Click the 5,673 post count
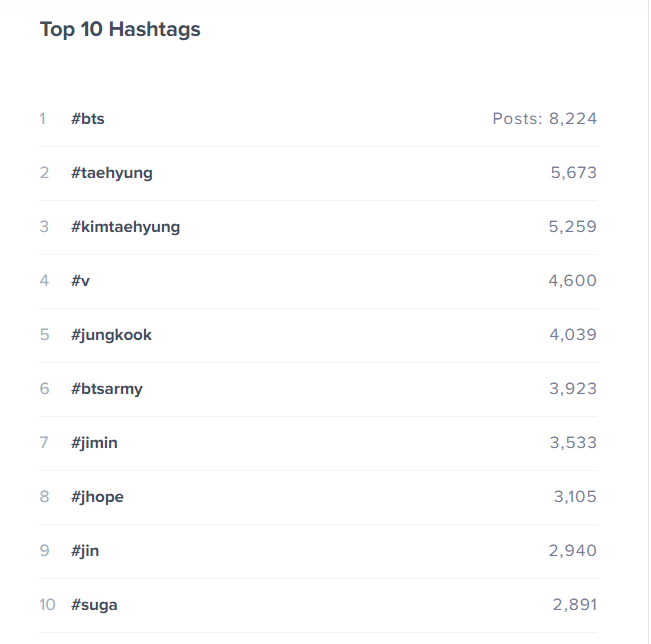This screenshot has height=644, width=651. click(x=574, y=173)
